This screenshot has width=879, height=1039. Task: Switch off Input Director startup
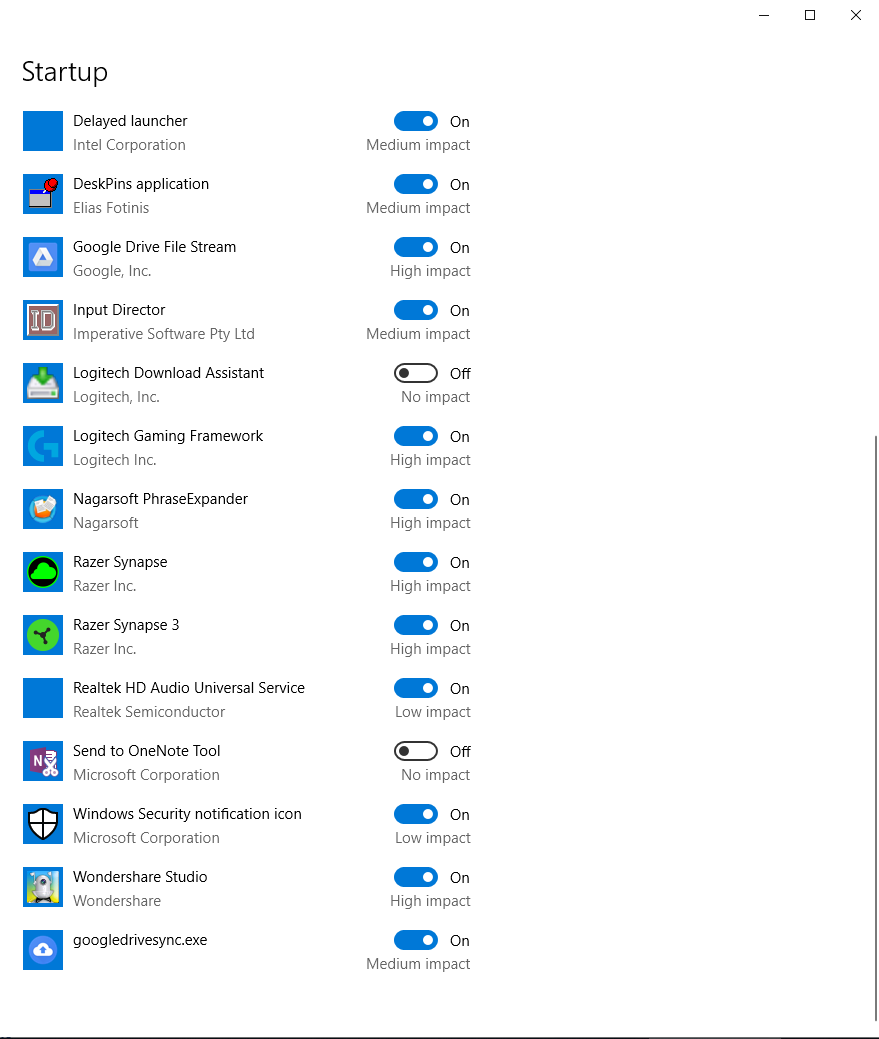[x=416, y=310]
